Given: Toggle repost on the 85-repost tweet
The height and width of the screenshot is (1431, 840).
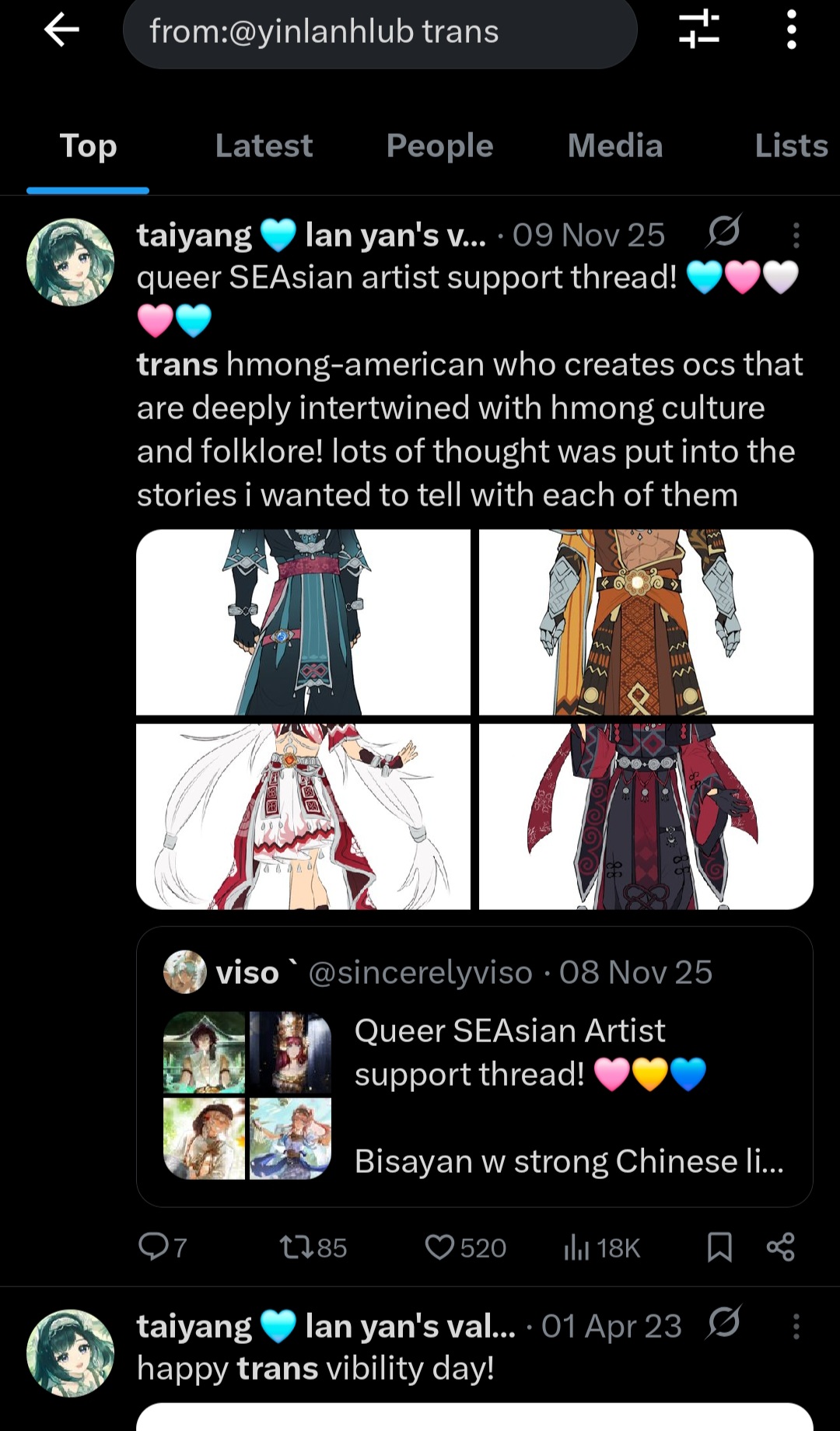Looking at the screenshot, I should [x=313, y=1247].
